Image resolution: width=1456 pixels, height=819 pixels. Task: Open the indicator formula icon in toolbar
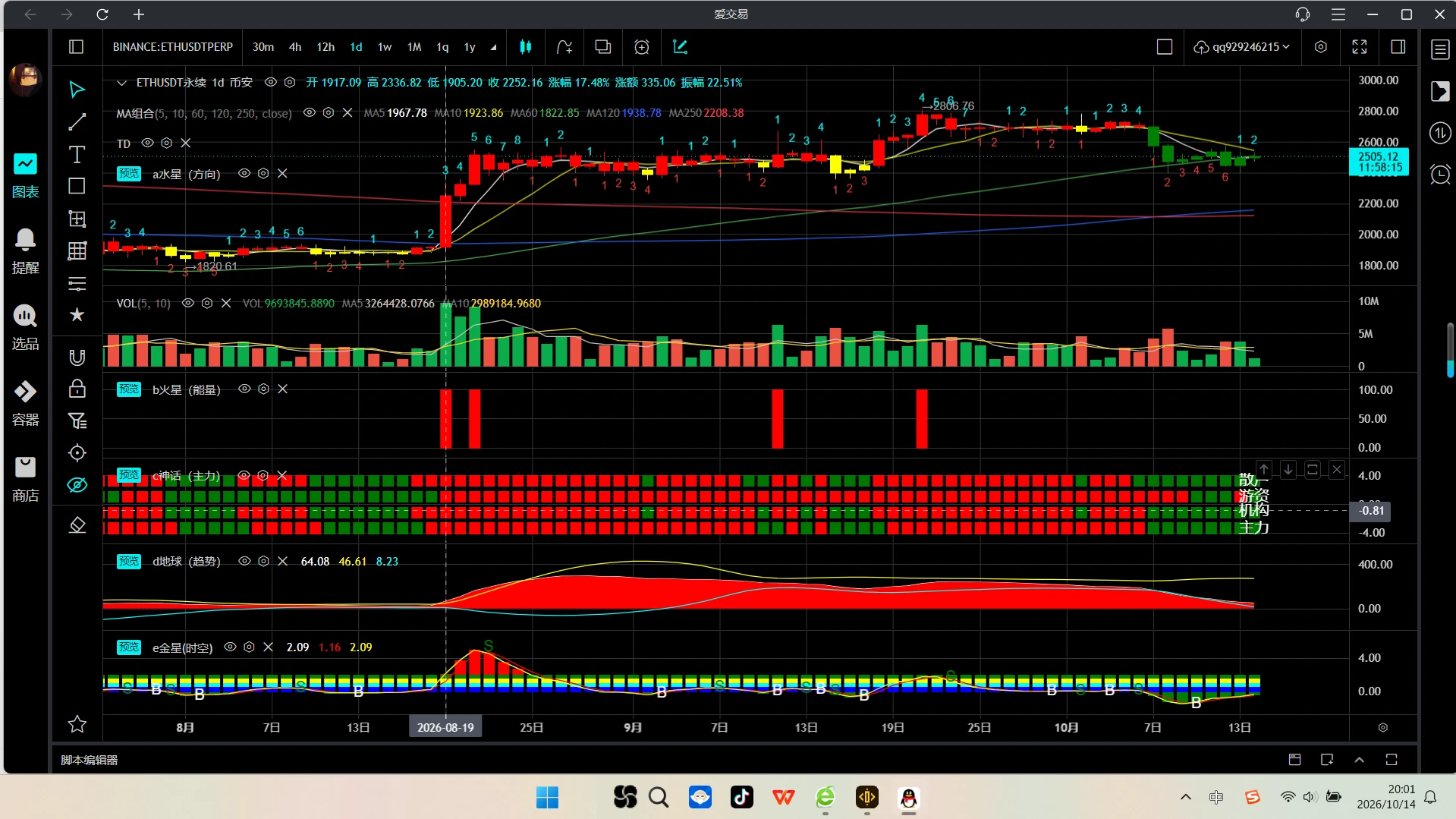coord(564,47)
